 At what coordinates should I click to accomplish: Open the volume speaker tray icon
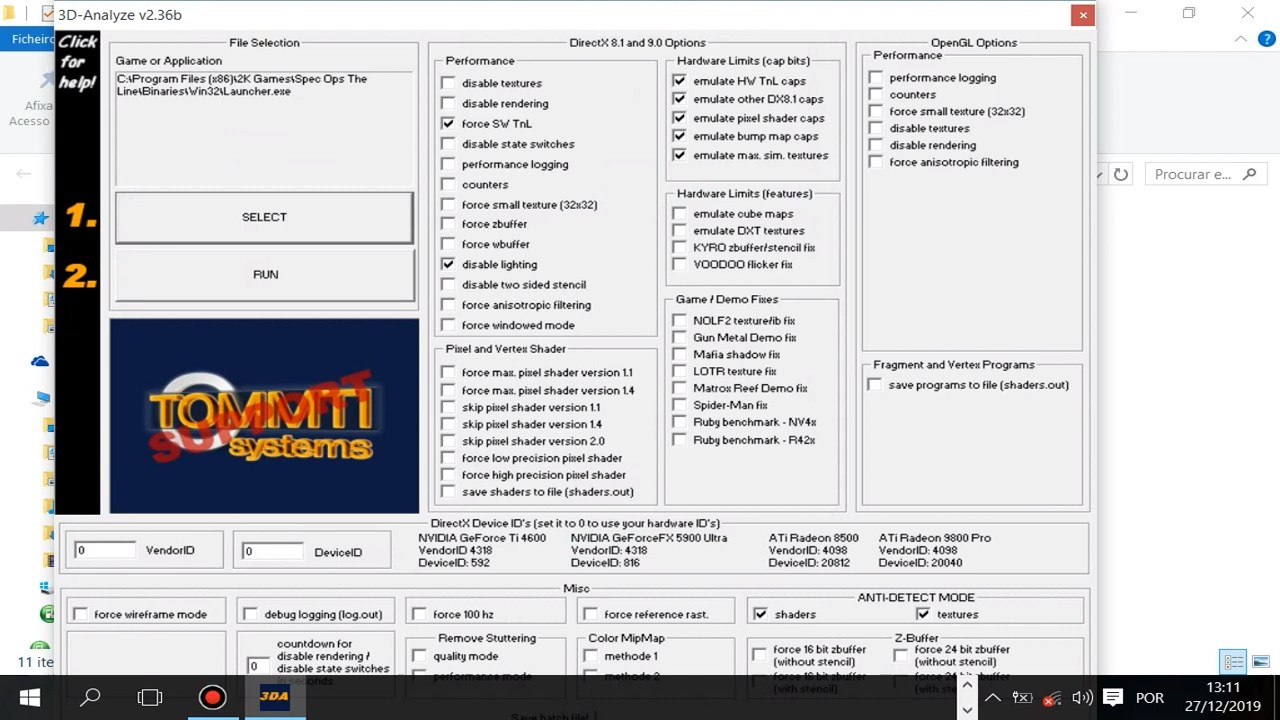tap(1082, 698)
